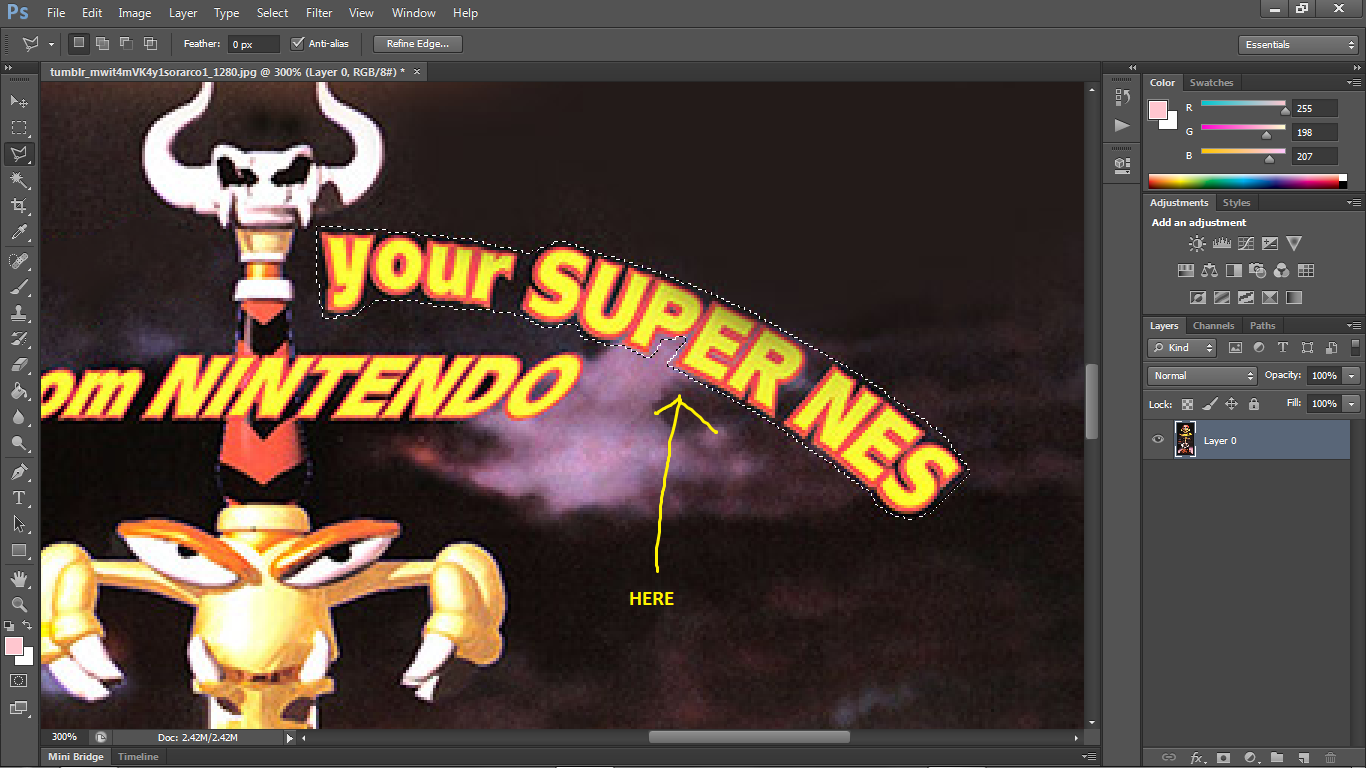Click the Subtract from selection mode icon
Image resolution: width=1366 pixels, height=768 pixels.
[126, 43]
